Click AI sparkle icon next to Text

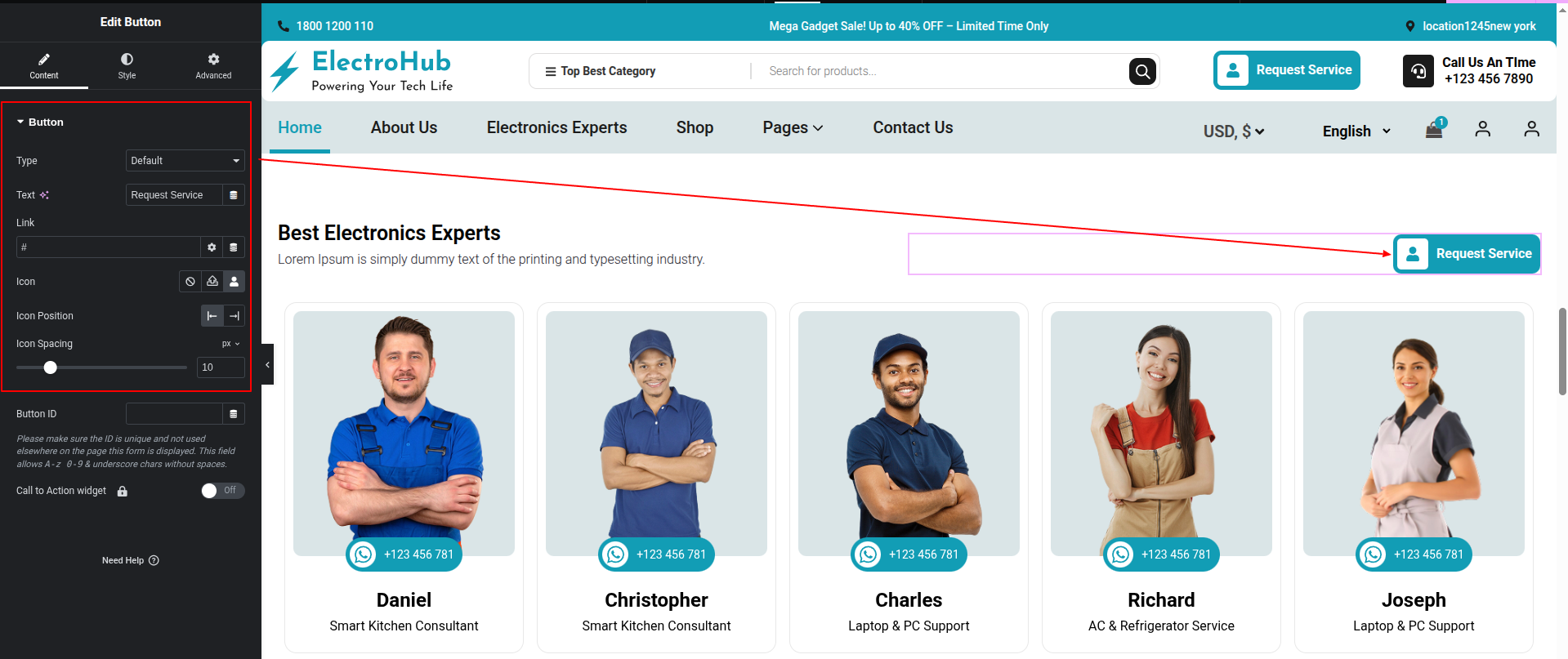[44, 195]
